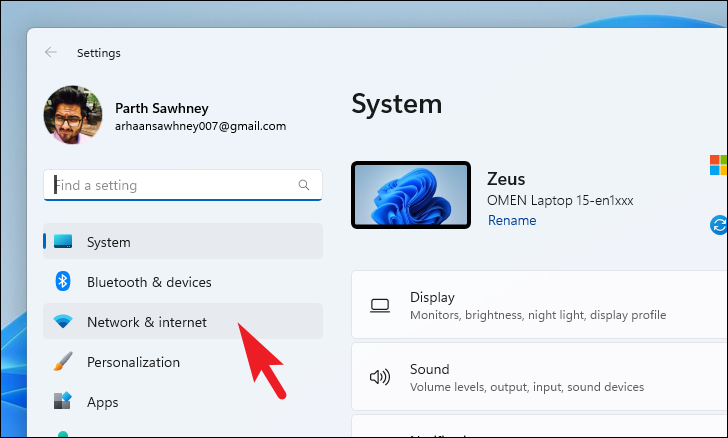Click the Apps squares icon in sidebar

[x=63, y=401]
